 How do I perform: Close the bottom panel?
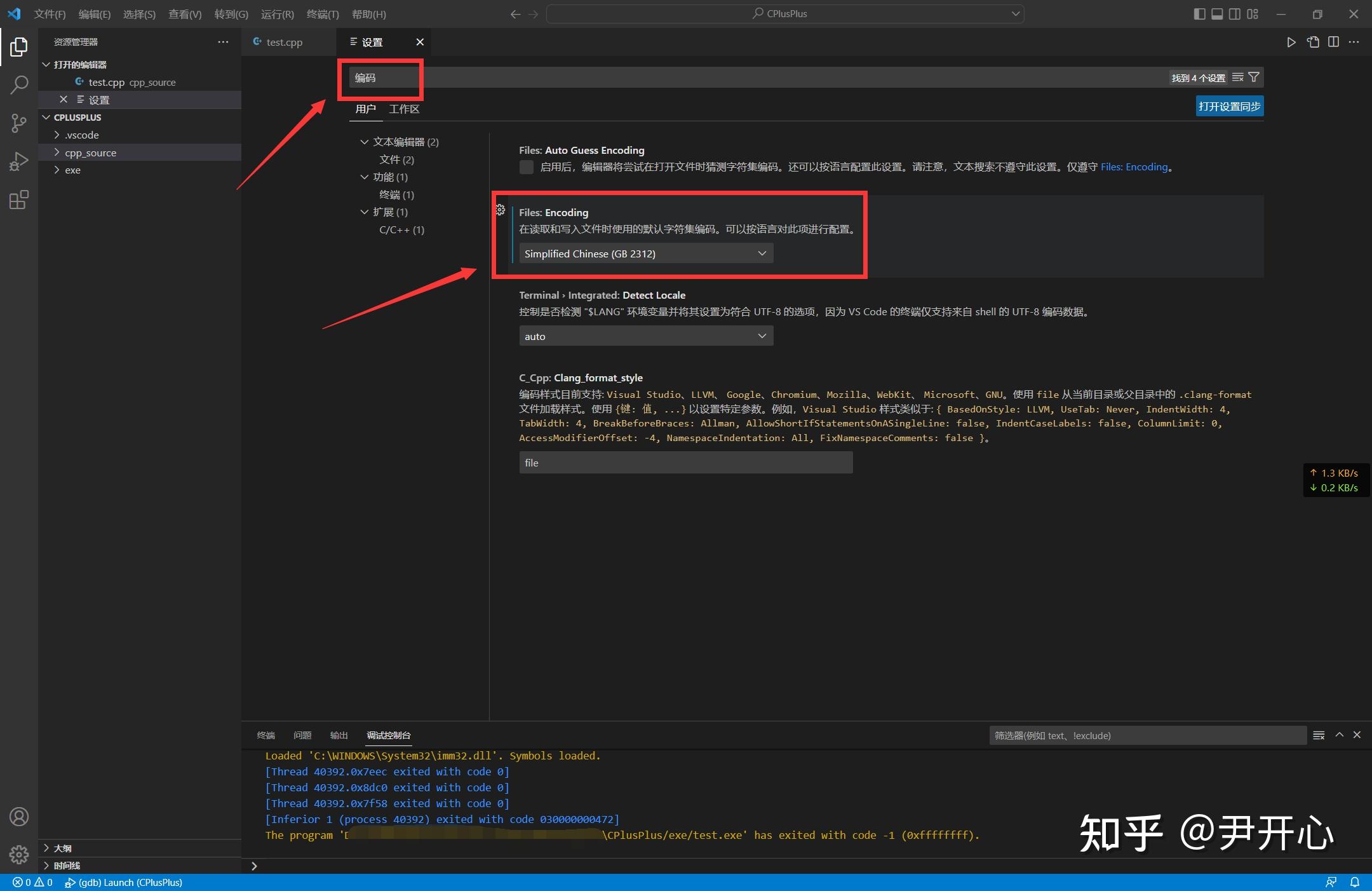1357,735
